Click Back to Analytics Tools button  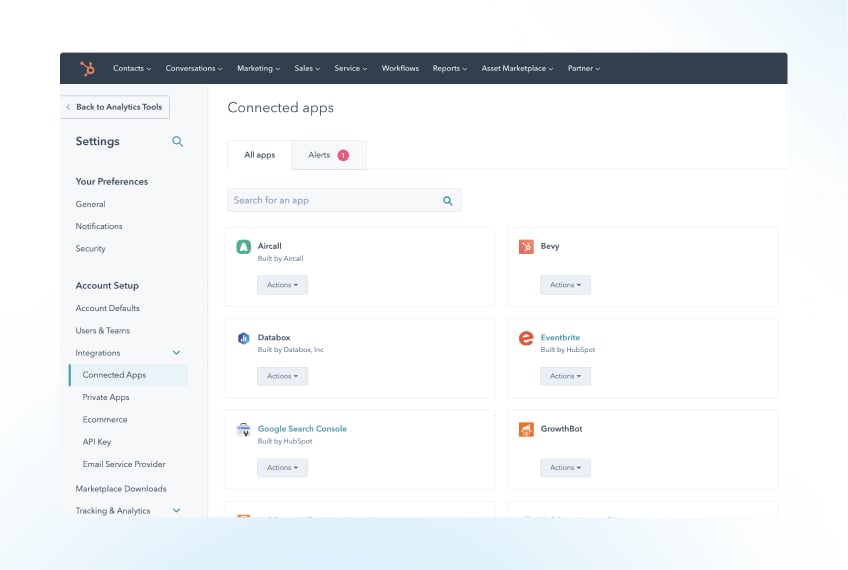[115, 107]
